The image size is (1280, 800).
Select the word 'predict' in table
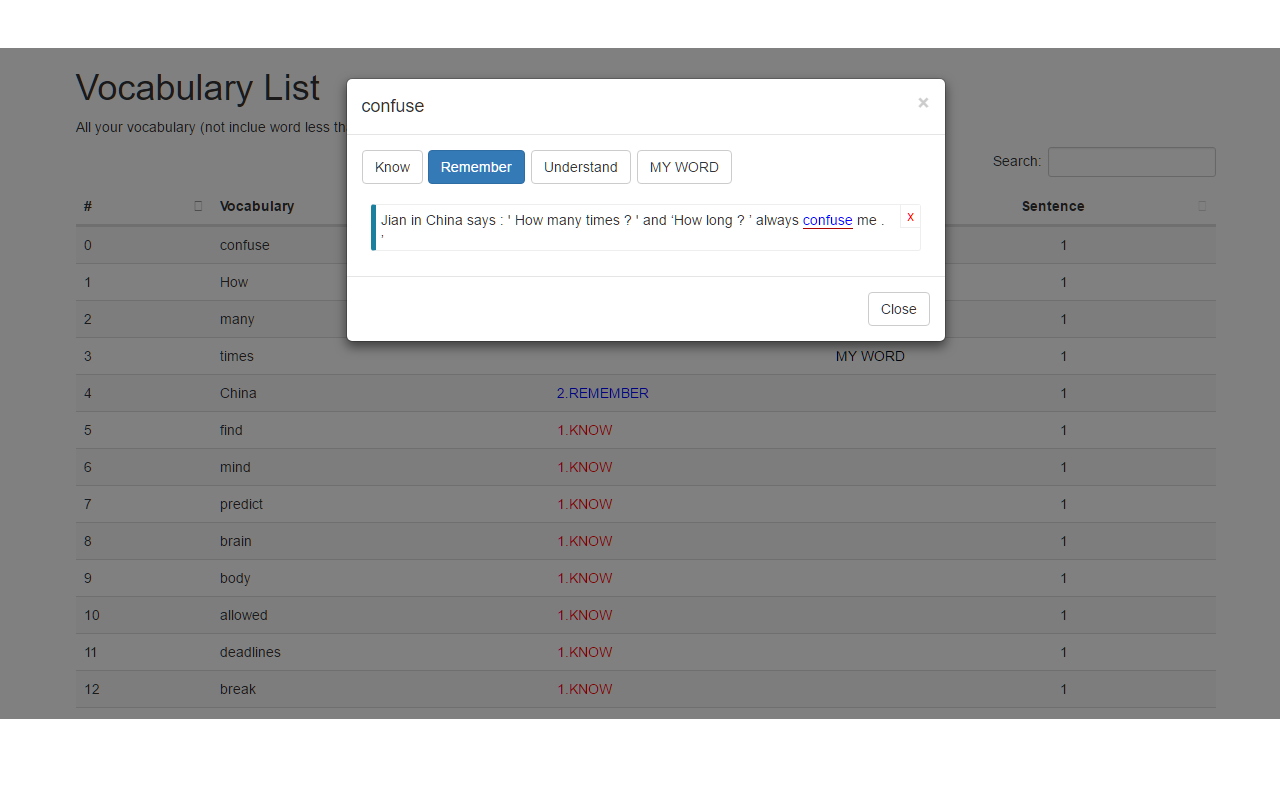tap(241, 504)
